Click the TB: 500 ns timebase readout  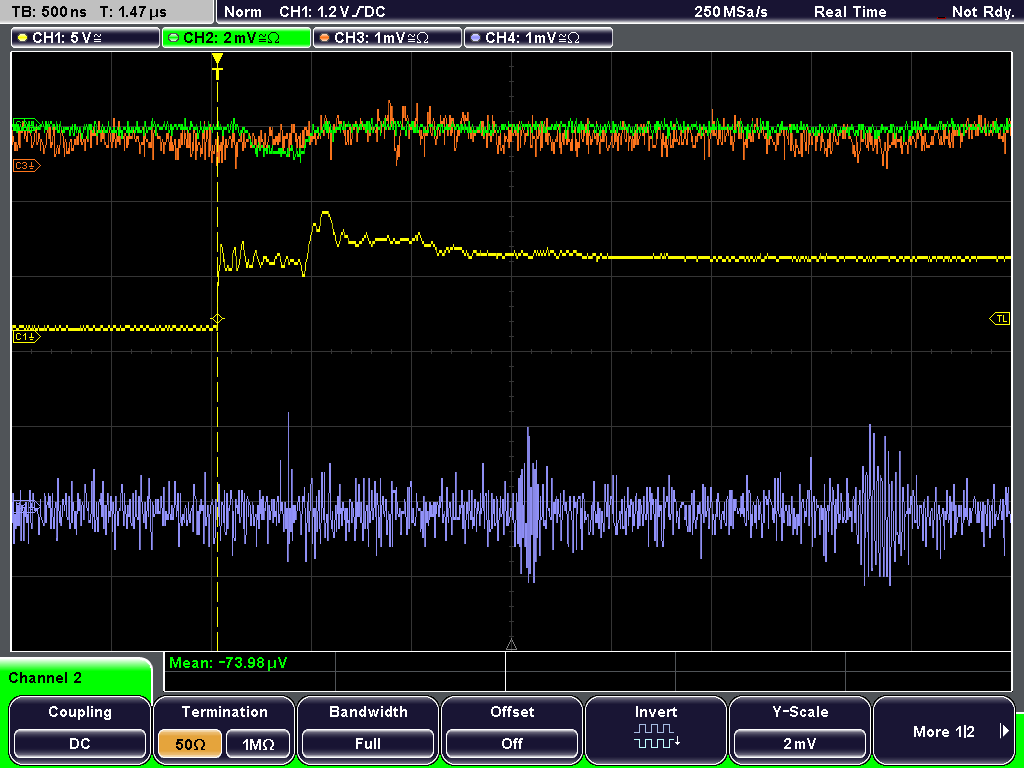point(49,12)
